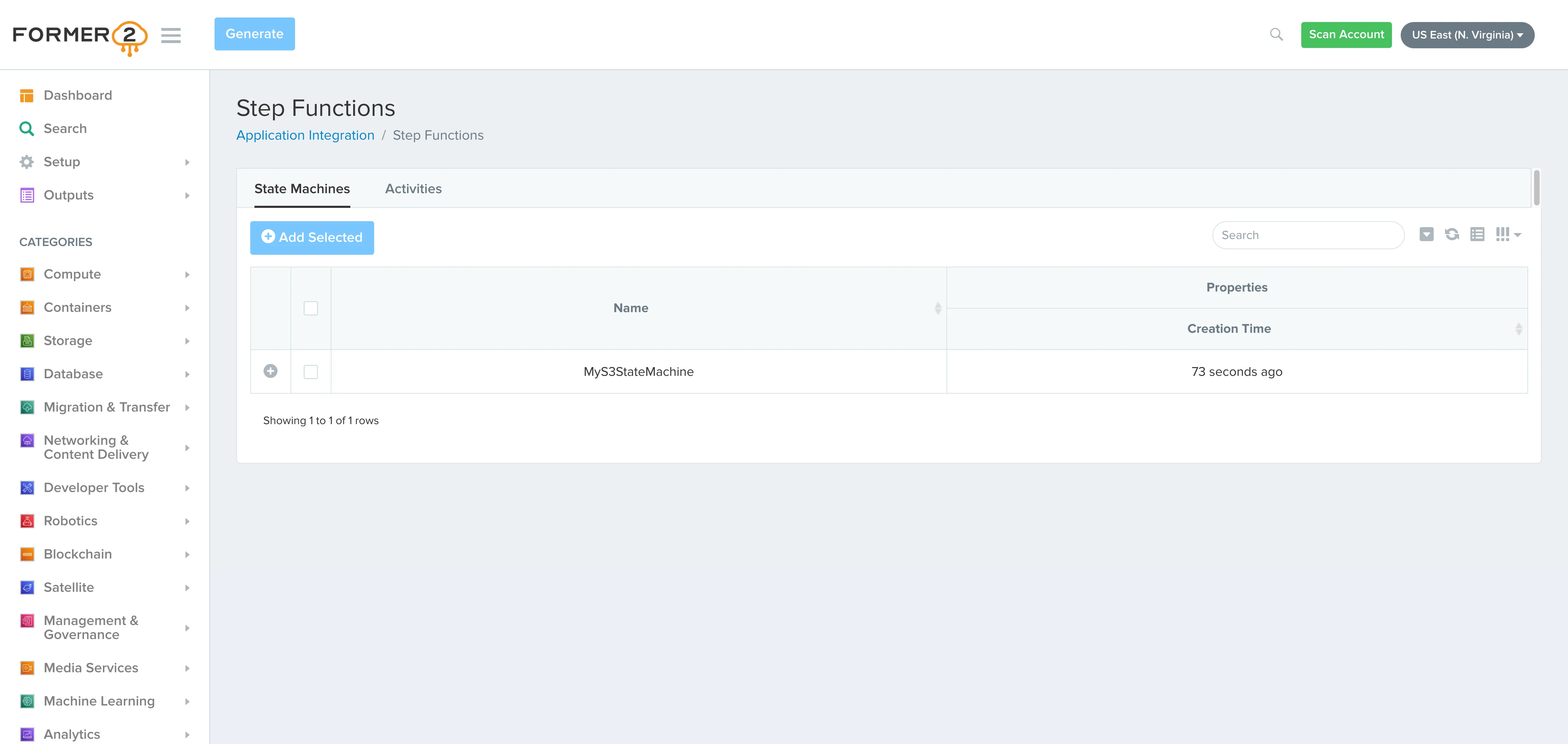The width and height of the screenshot is (1568, 744).
Task: Click the Compute category icon
Action: pyautogui.click(x=27, y=274)
